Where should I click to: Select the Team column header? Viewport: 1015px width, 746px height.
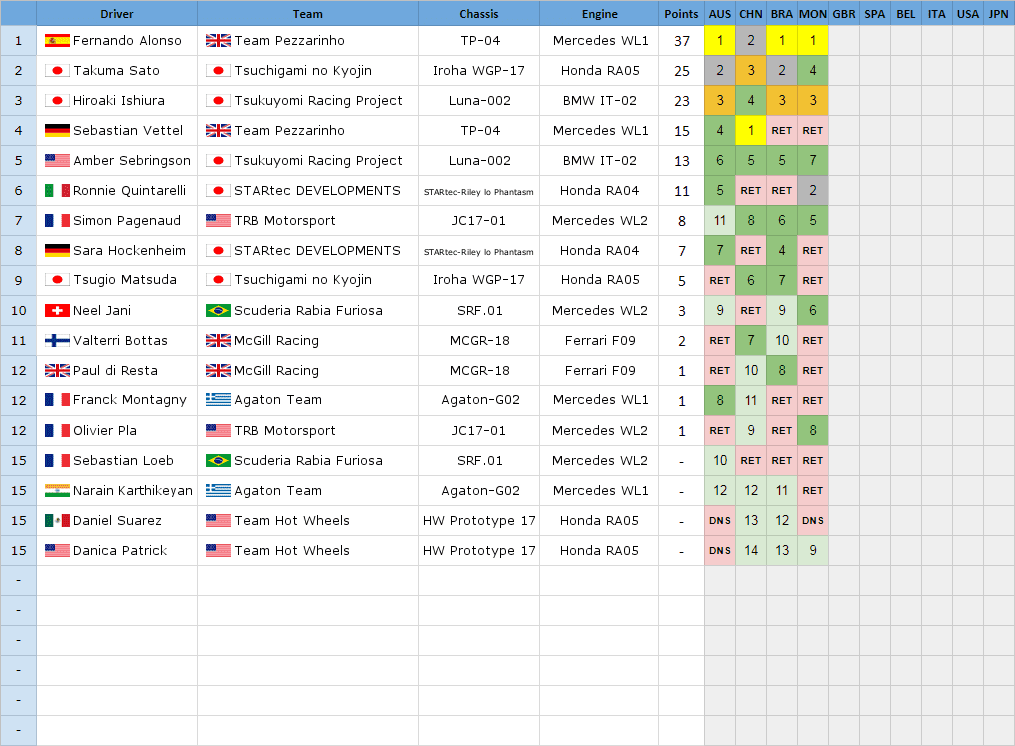308,14
